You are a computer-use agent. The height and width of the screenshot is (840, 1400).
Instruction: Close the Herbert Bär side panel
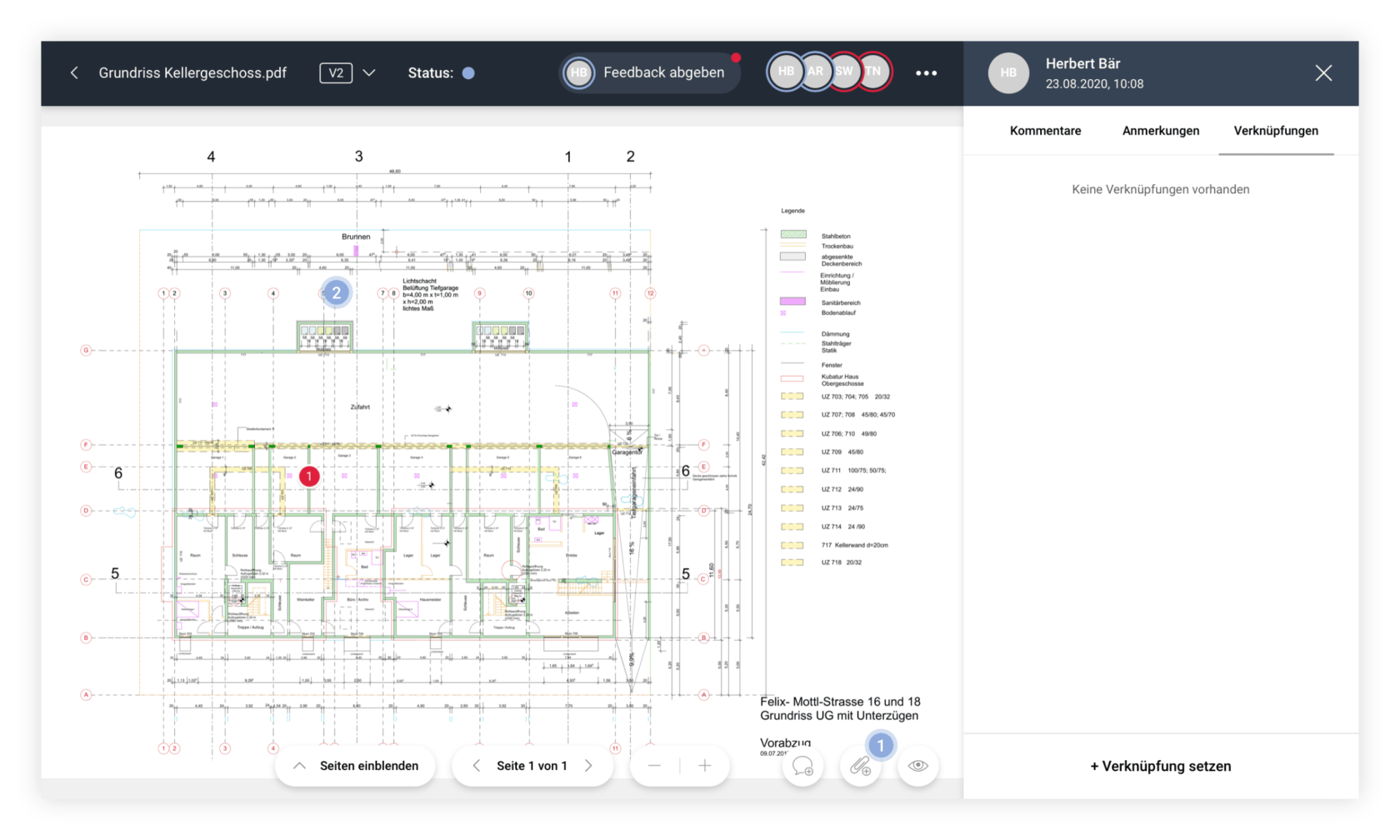[x=1323, y=73]
